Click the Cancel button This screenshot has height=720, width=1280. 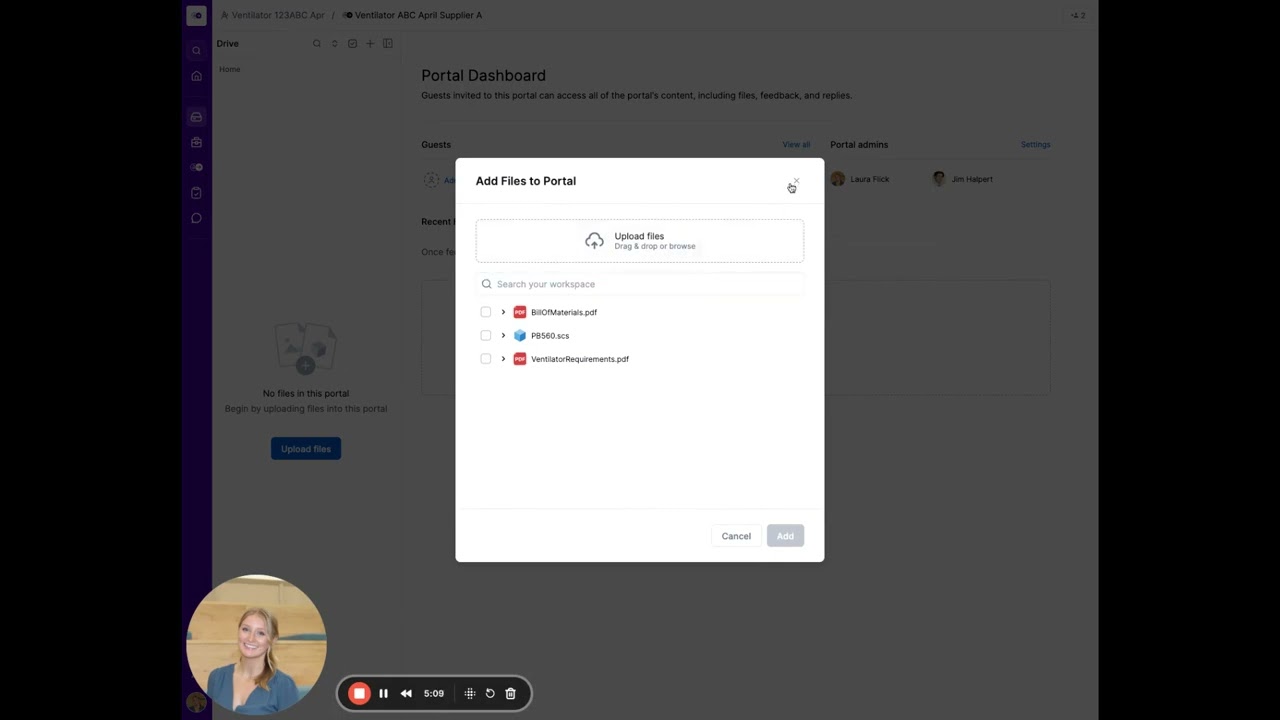coord(736,536)
